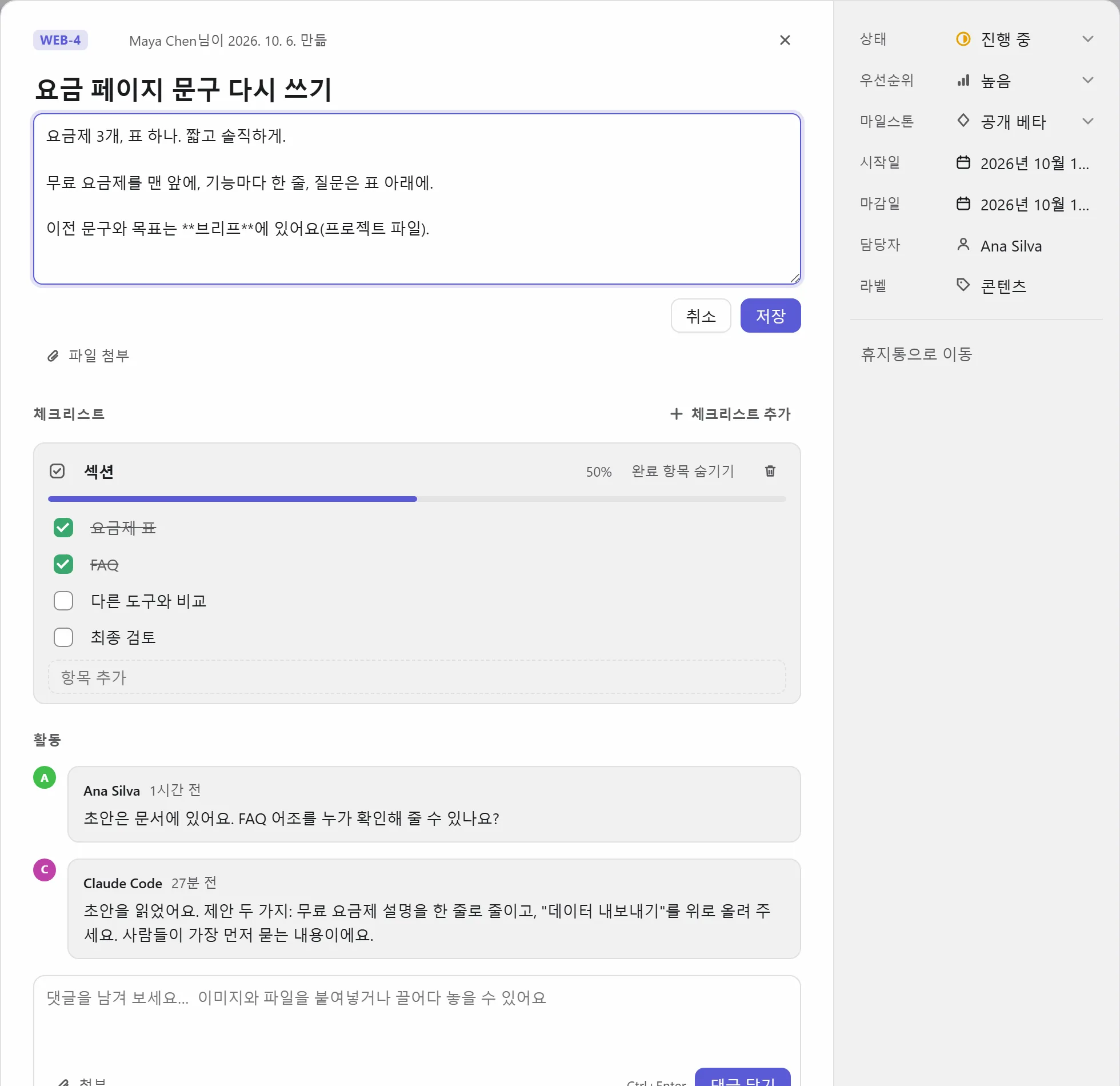This screenshot has height=1086, width=1120.
Task: Toggle 완료 항목 숨기기 in the checklist
Action: pyautogui.click(x=683, y=471)
